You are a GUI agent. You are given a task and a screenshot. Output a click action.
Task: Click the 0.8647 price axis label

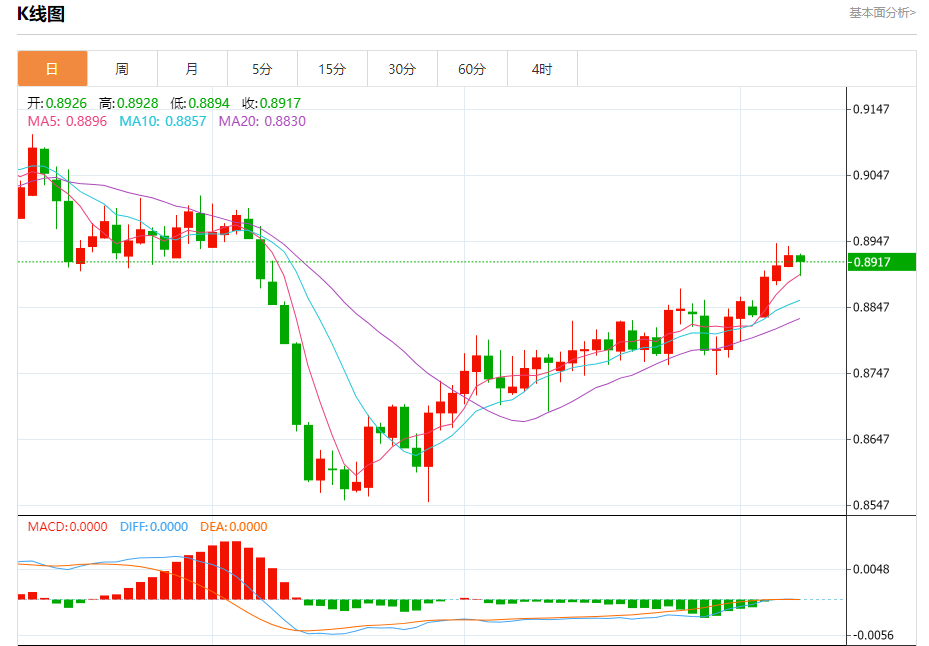click(871, 439)
